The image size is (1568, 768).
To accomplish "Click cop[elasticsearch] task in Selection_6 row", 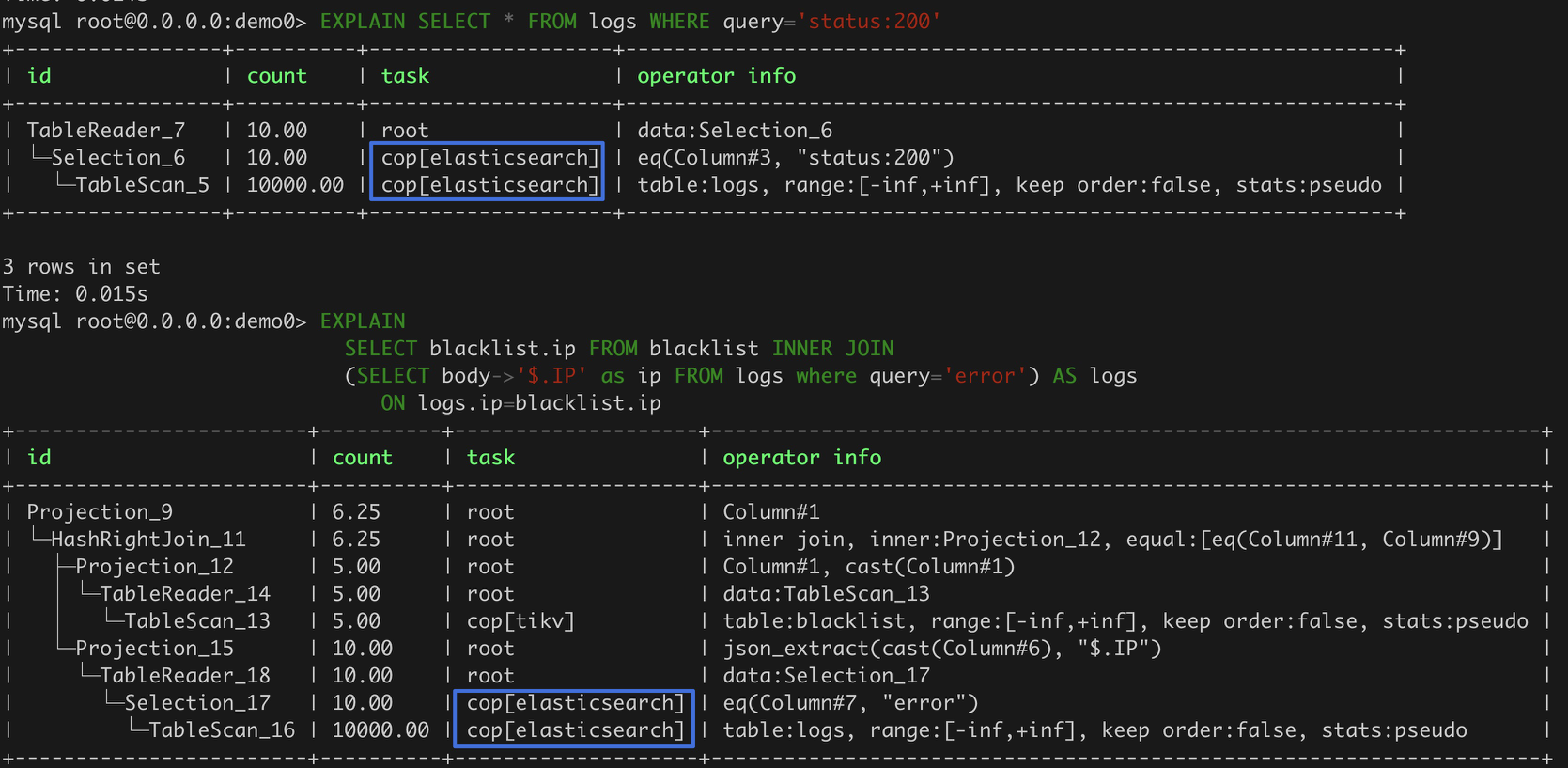I will pyautogui.click(x=489, y=158).
